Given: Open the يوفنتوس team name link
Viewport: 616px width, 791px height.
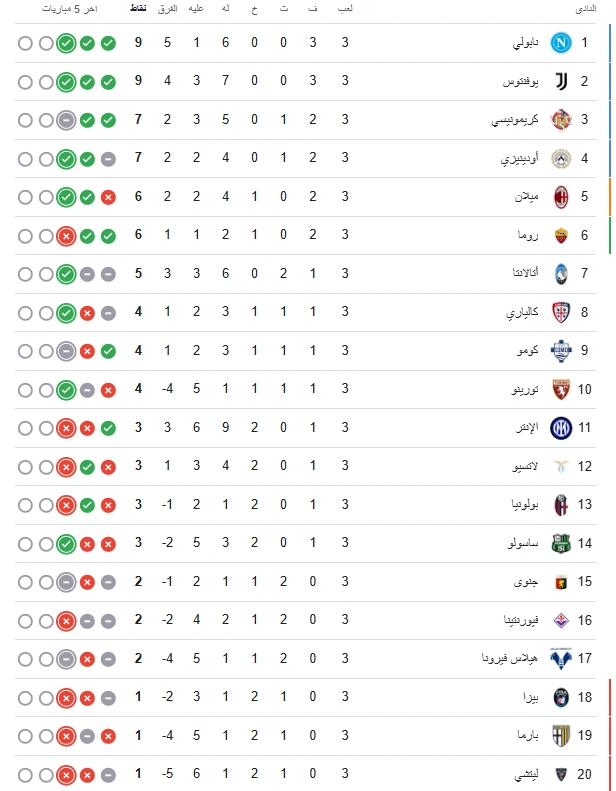Looking at the screenshot, I should tap(520, 82).
